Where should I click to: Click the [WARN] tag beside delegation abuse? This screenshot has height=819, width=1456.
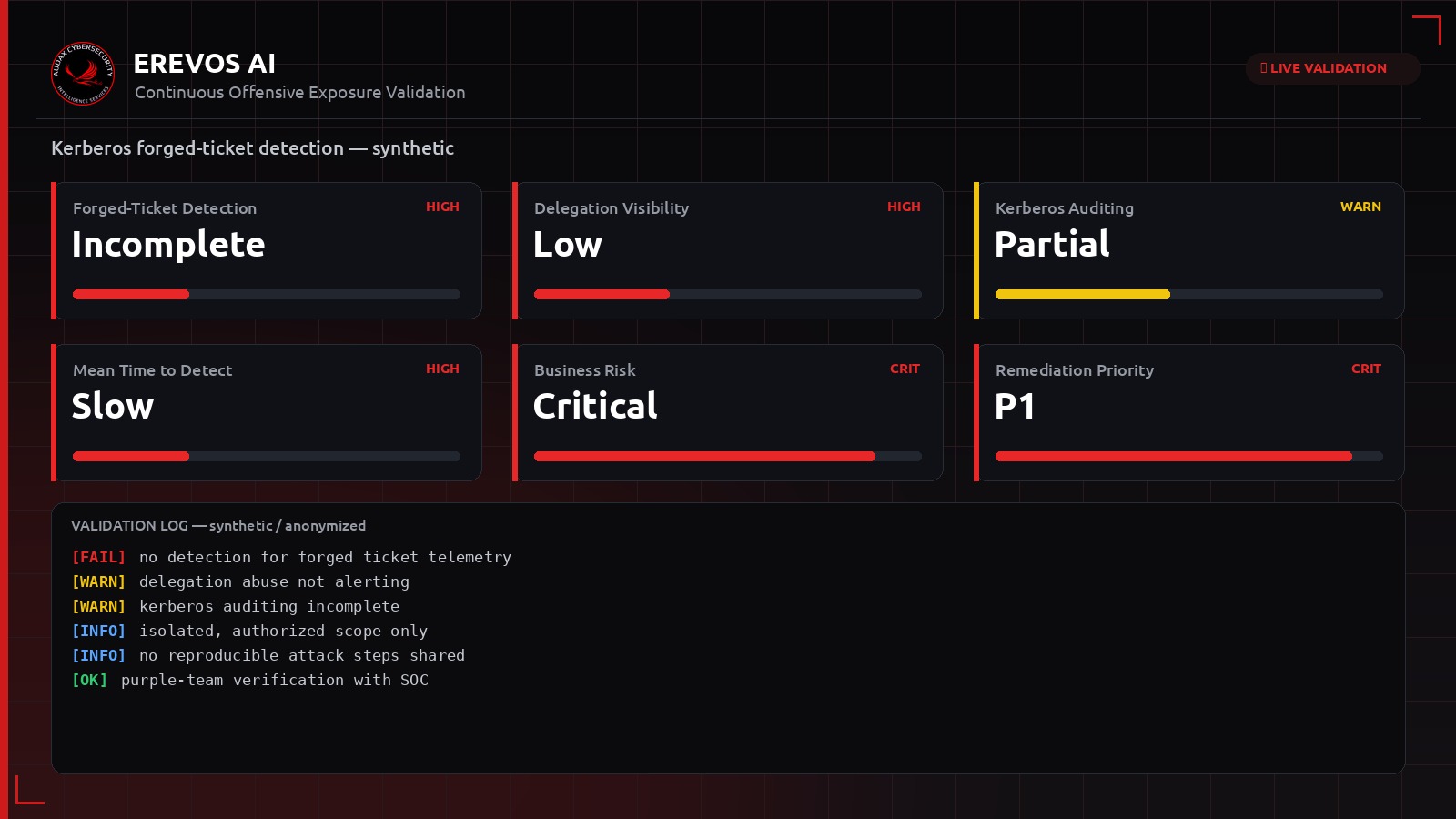pos(98,581)
